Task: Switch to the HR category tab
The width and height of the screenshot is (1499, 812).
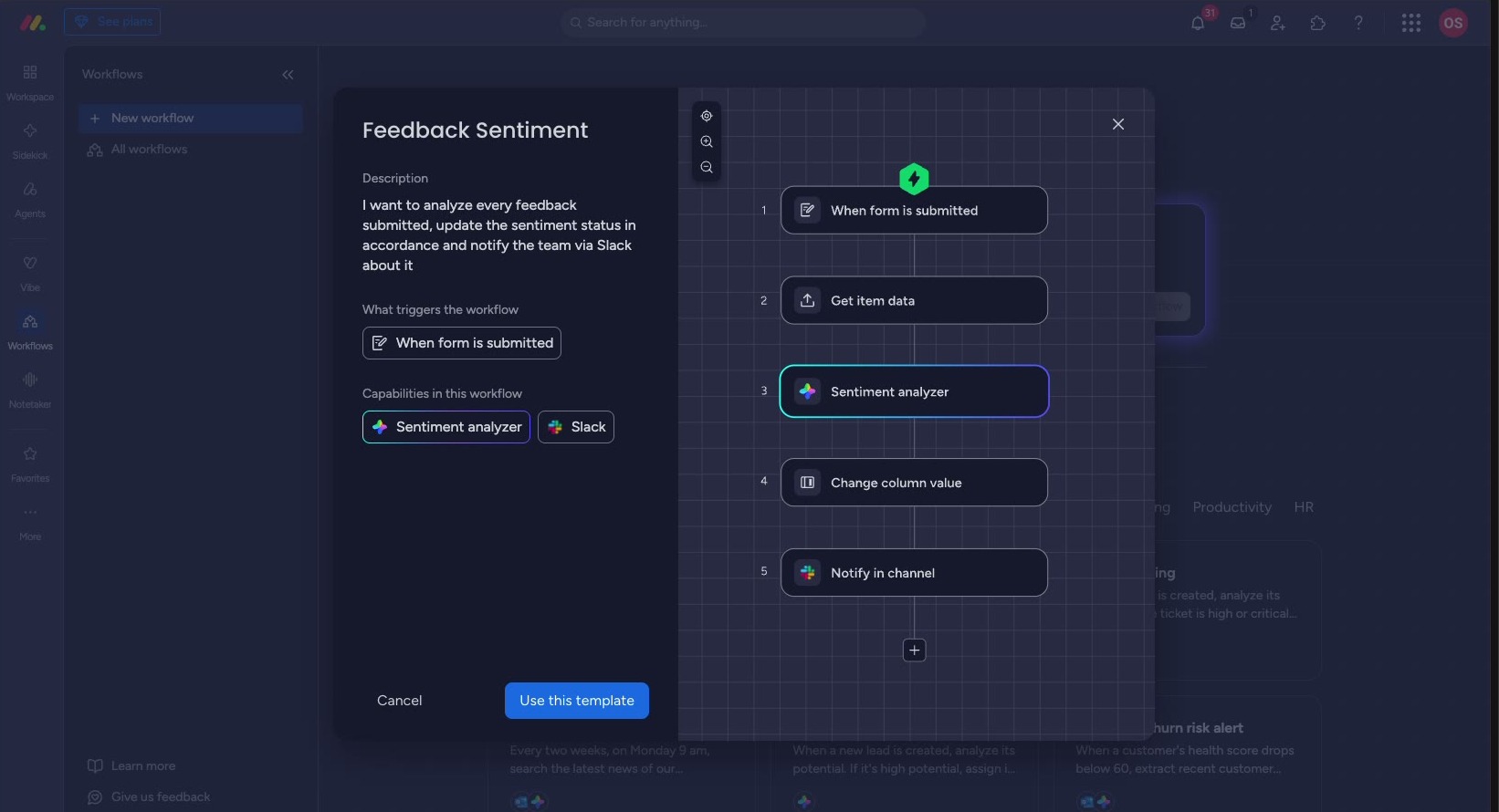Action: click(x=1304, y=507)
